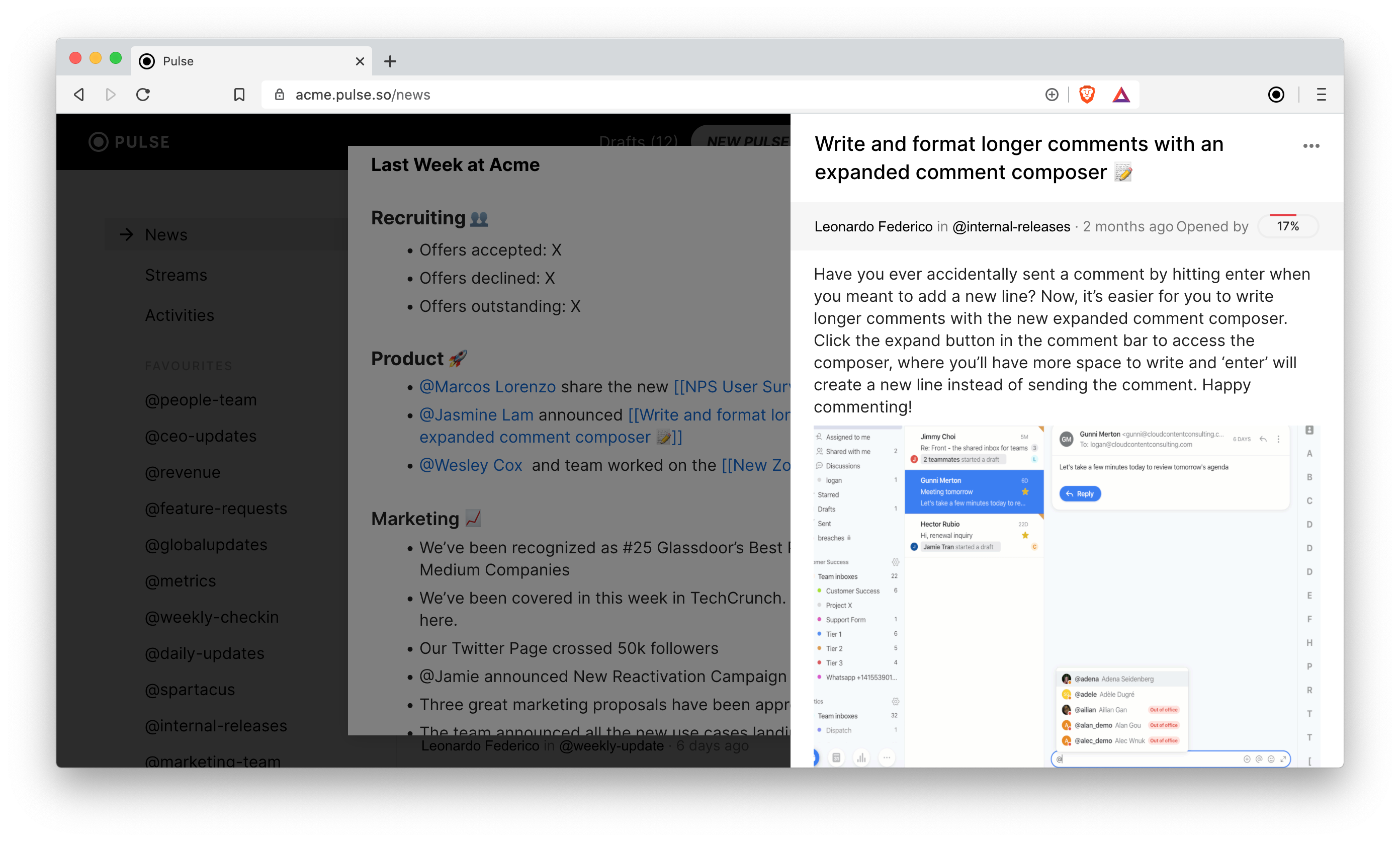
Task: Open Streams in the sidebar
Action: pyautogui.click(x=176, y=275)
